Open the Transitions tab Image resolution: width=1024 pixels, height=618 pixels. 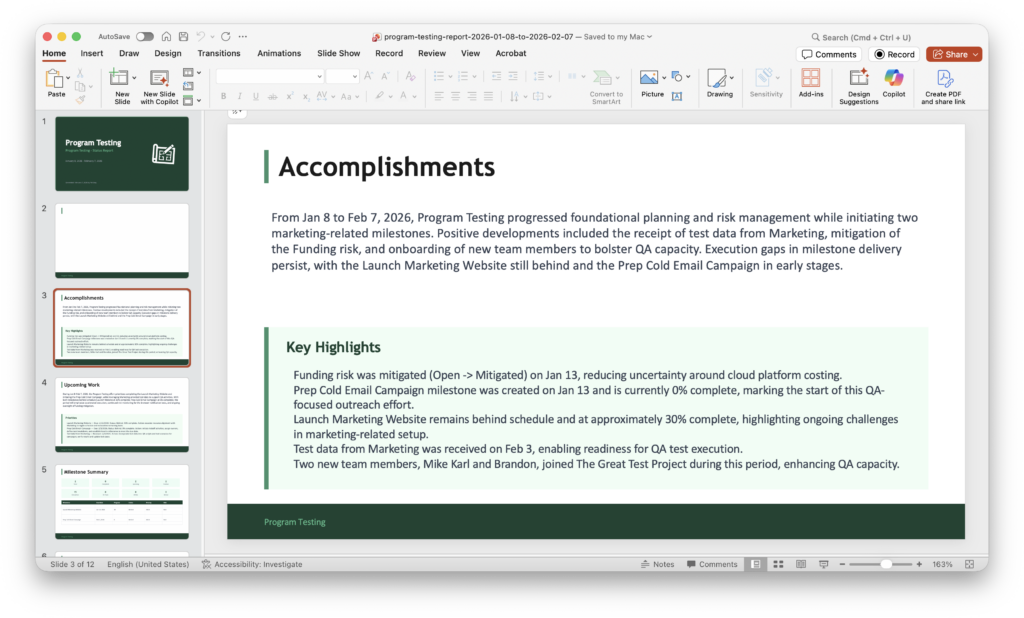(x=219, y=53)
